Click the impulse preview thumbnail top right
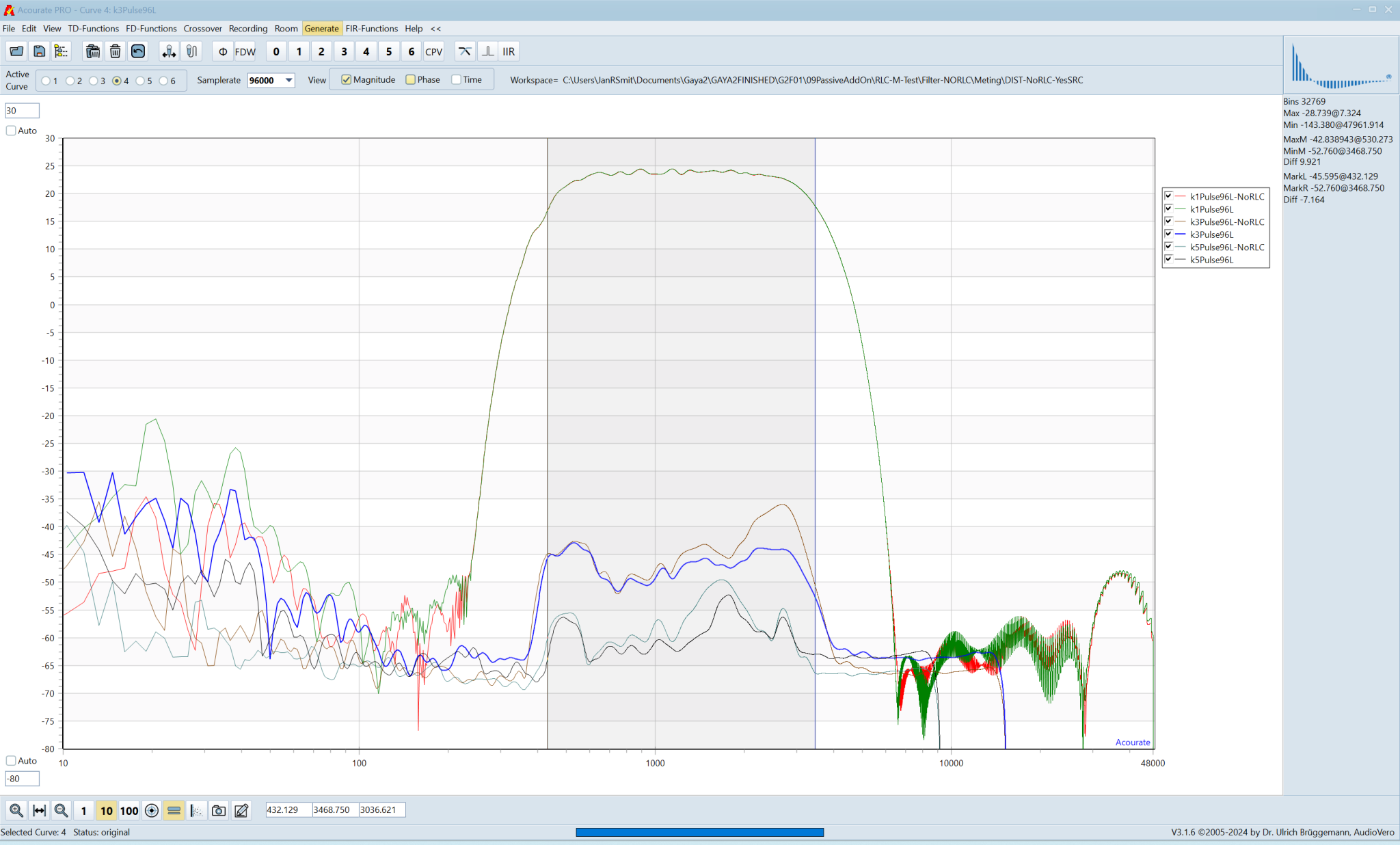Viewport: 1400px width, 845px height. (x=1341, y=65)
